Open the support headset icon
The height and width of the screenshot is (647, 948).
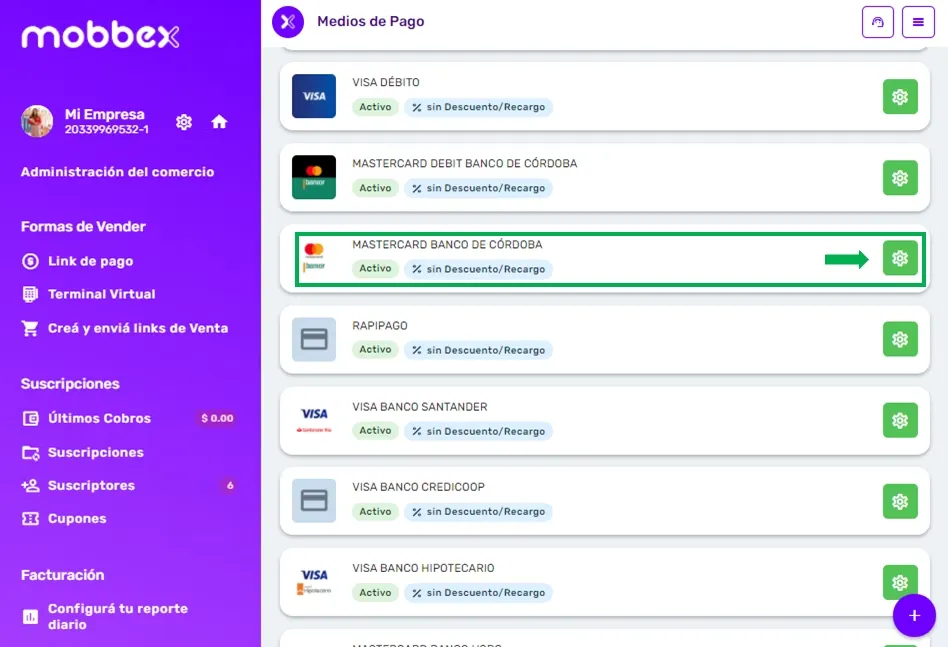877,22
